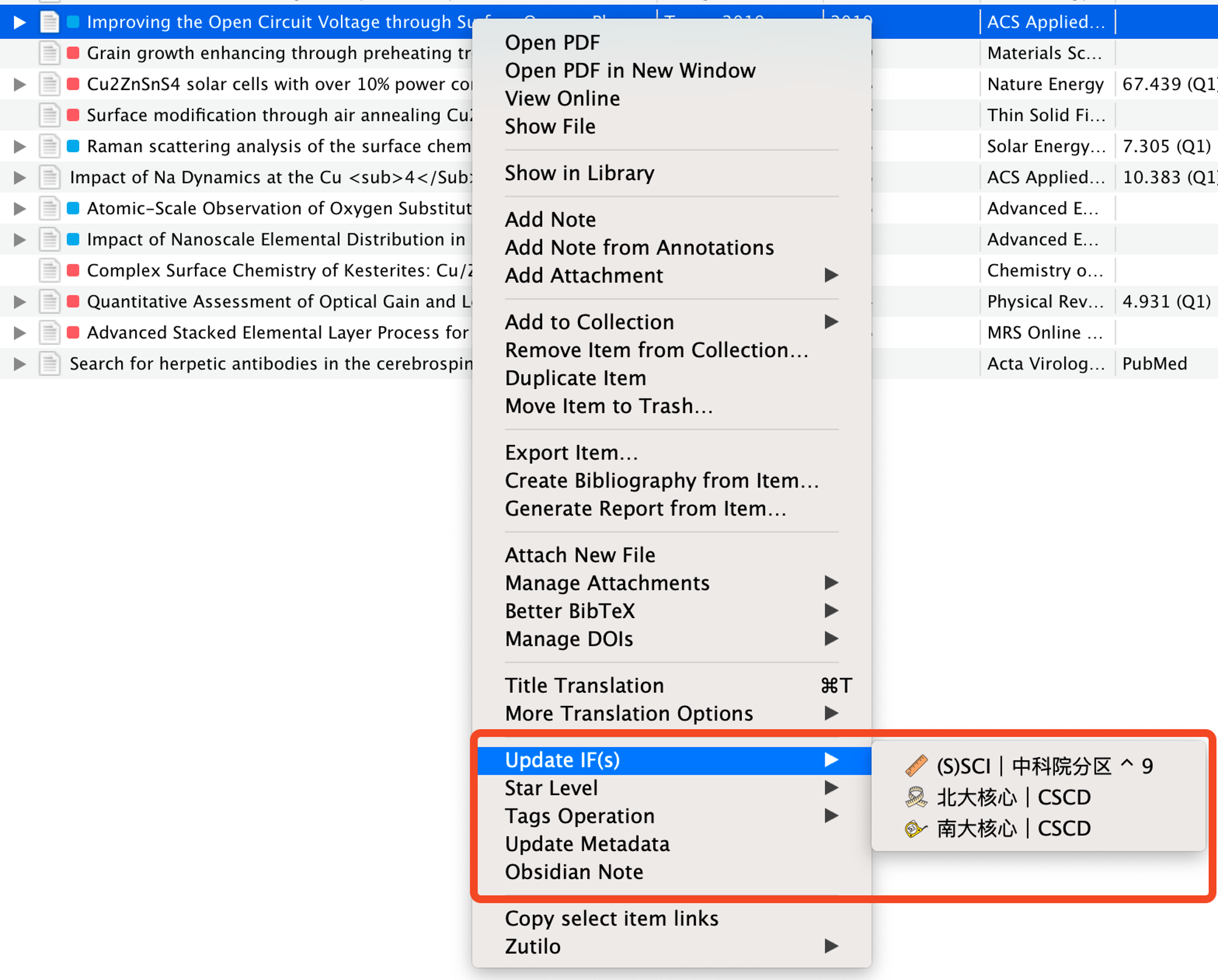
Task: Expand the Atomic-Scale Observation item row
Action: (x=19, y=208)
